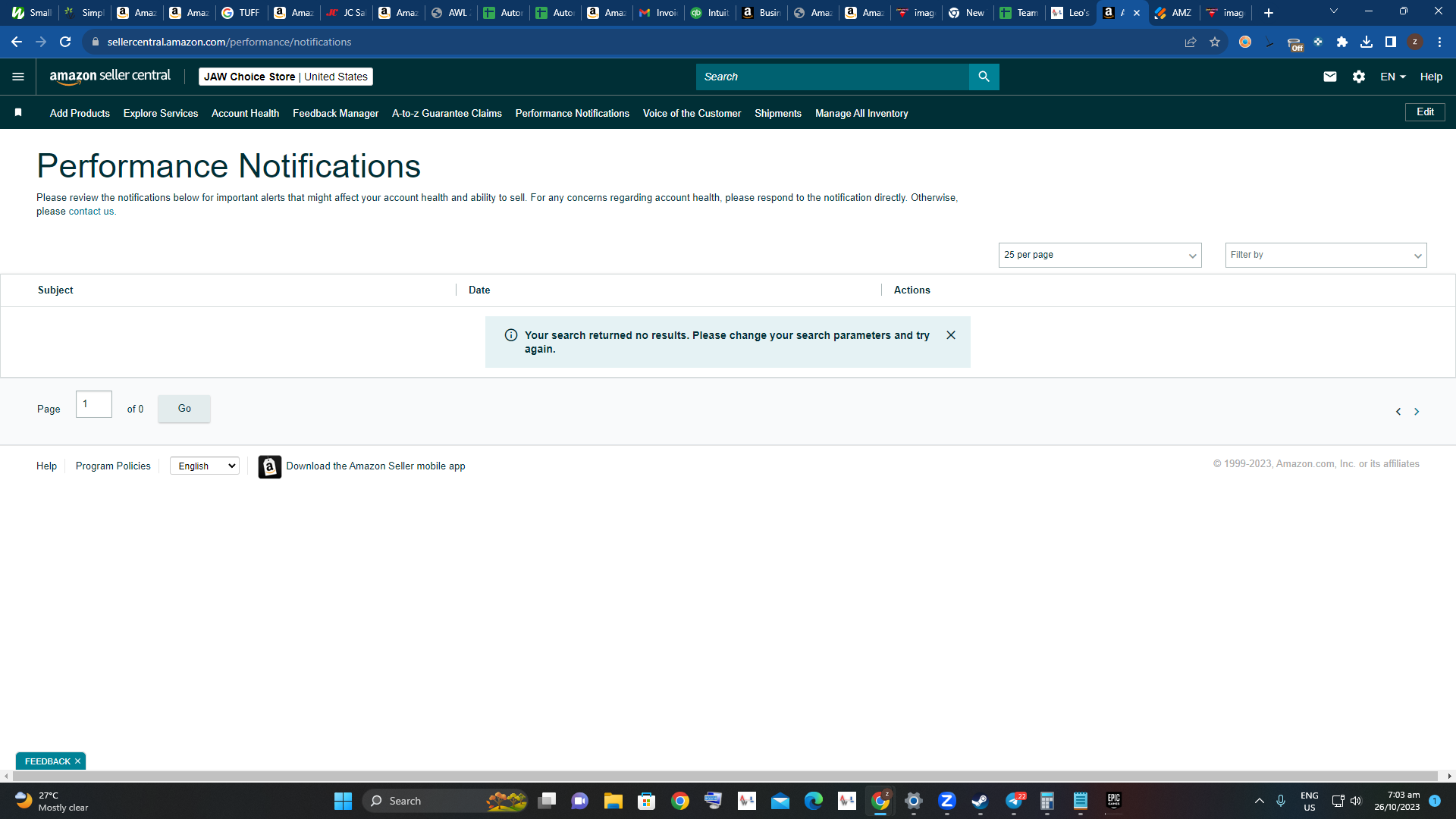1456x819 pixels.
Task: Open Feedback Manager menu item
Action: 335,113
